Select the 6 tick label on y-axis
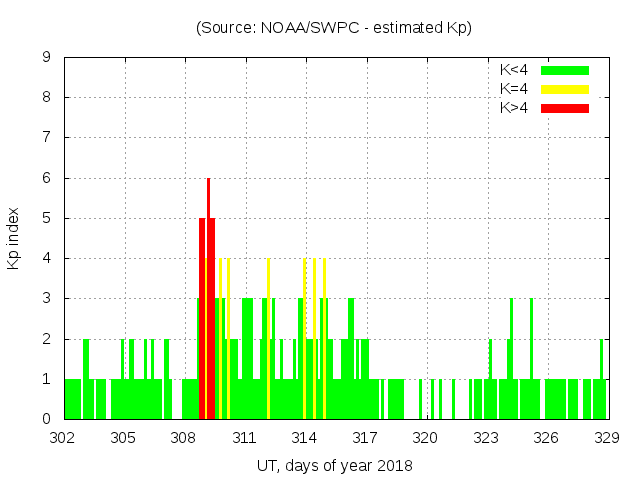640x480 pixels. click(x=47, y=178)
